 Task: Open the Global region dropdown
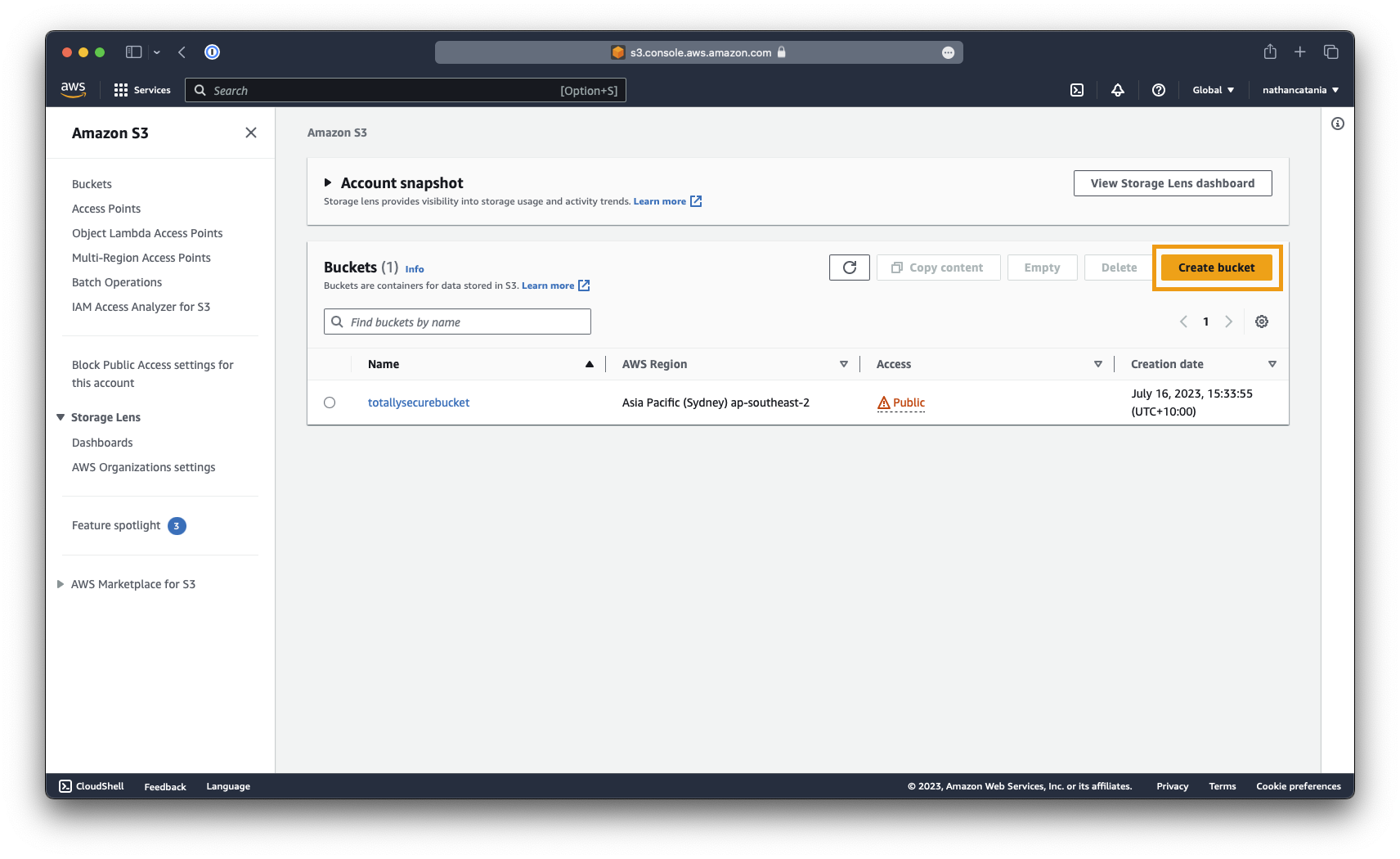click(x=1213, y=90)
